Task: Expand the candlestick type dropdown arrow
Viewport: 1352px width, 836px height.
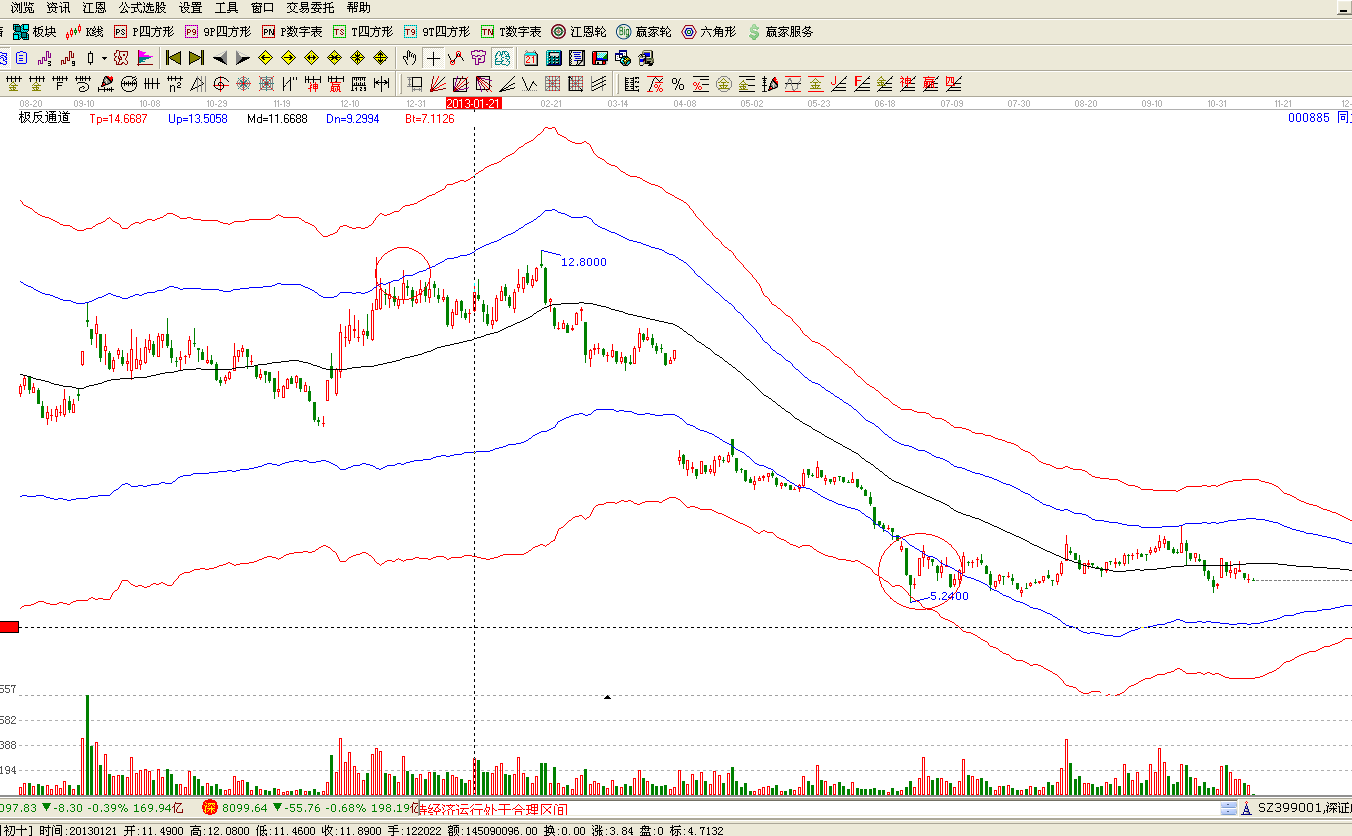Action: click(104, 58)
